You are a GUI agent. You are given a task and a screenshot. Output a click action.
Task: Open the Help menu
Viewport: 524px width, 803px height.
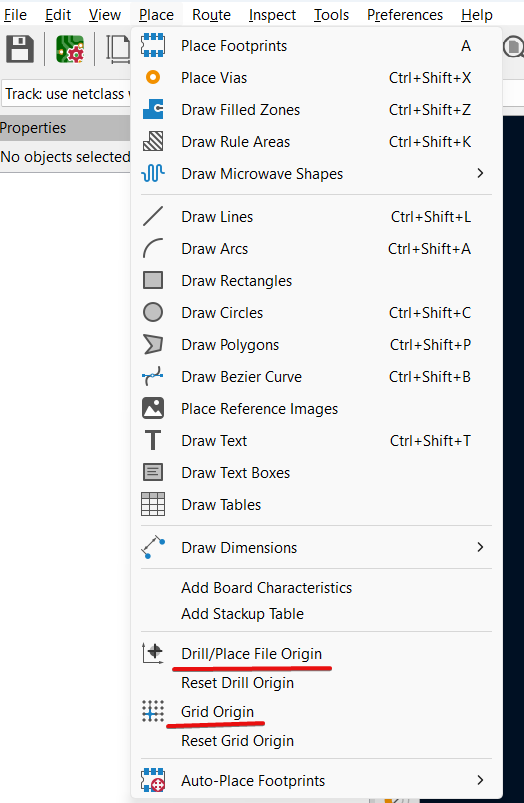(476, 15)
